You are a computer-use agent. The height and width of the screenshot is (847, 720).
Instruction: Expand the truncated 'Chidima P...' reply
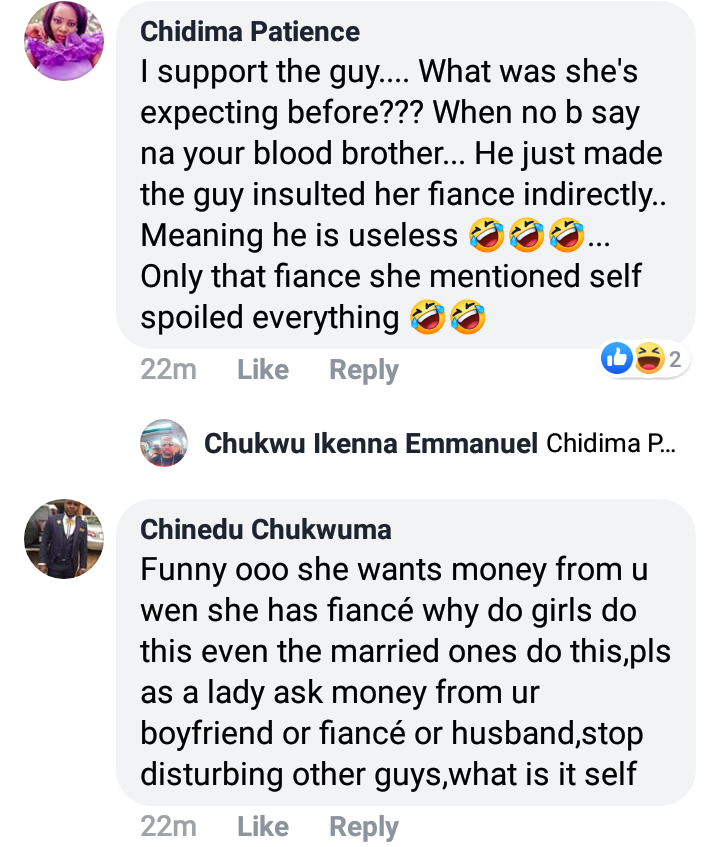pos(612,444)
